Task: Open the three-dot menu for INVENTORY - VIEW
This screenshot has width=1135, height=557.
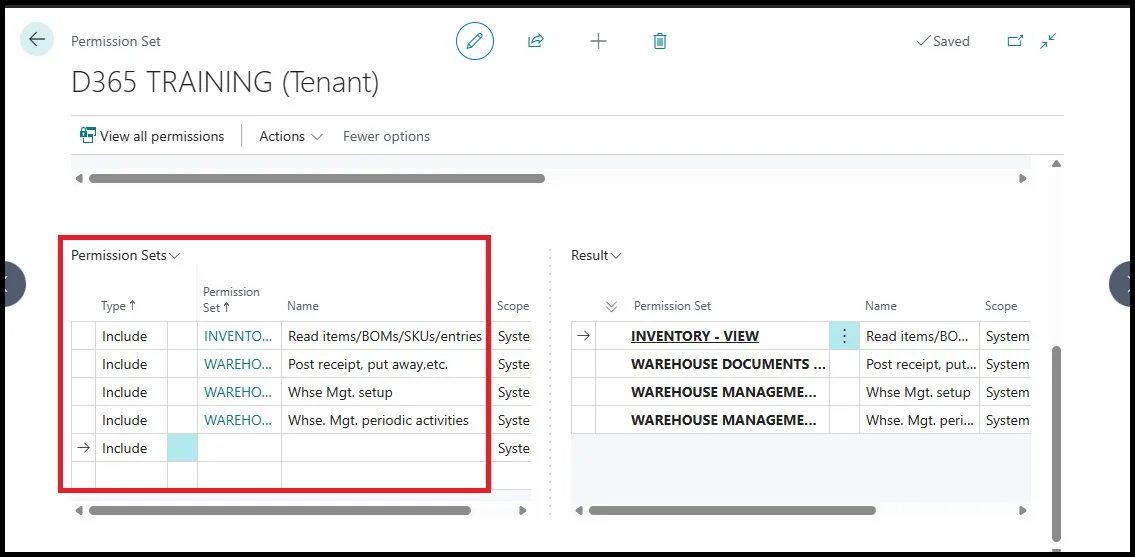Action: click(x=844, y=336)
